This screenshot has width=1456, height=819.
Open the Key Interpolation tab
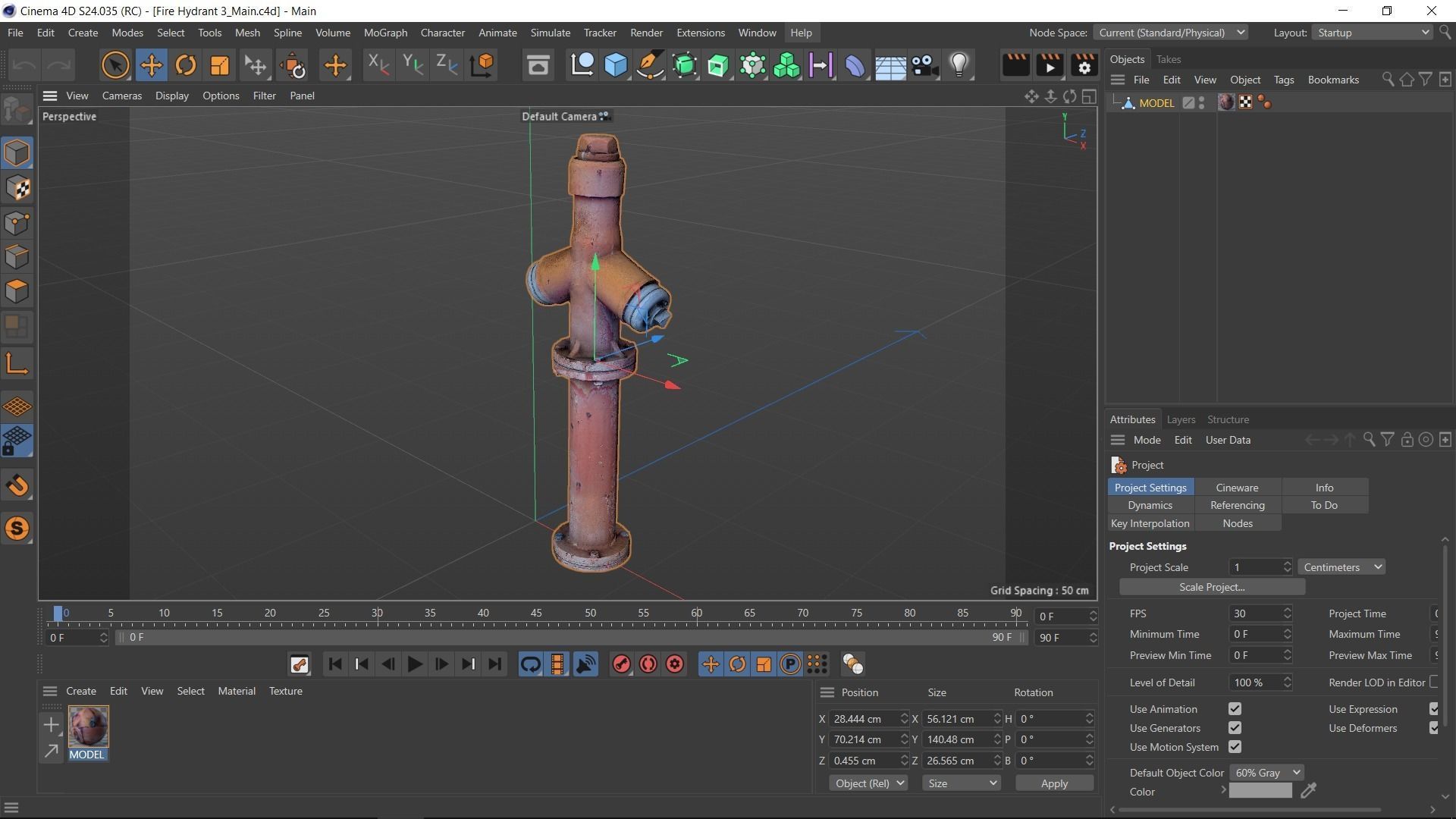[1150, 523]
